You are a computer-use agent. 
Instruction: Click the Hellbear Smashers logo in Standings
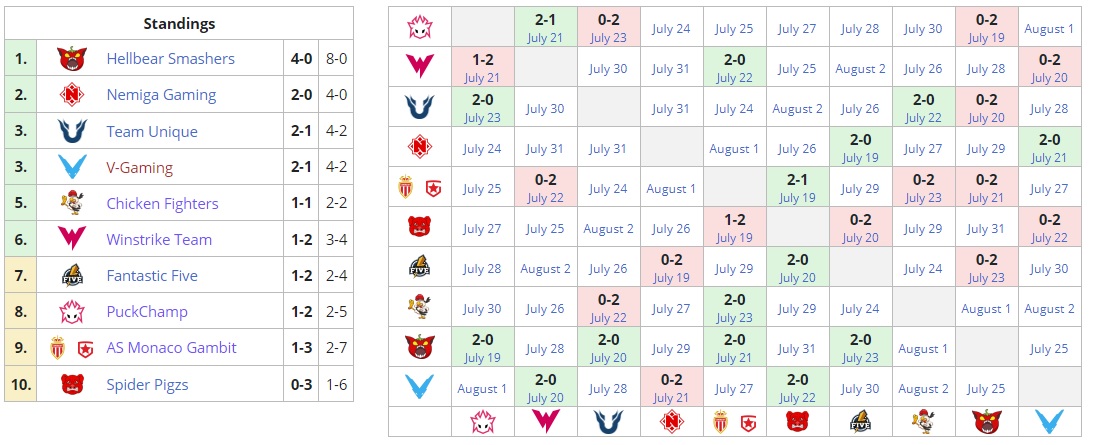(69, 59)
